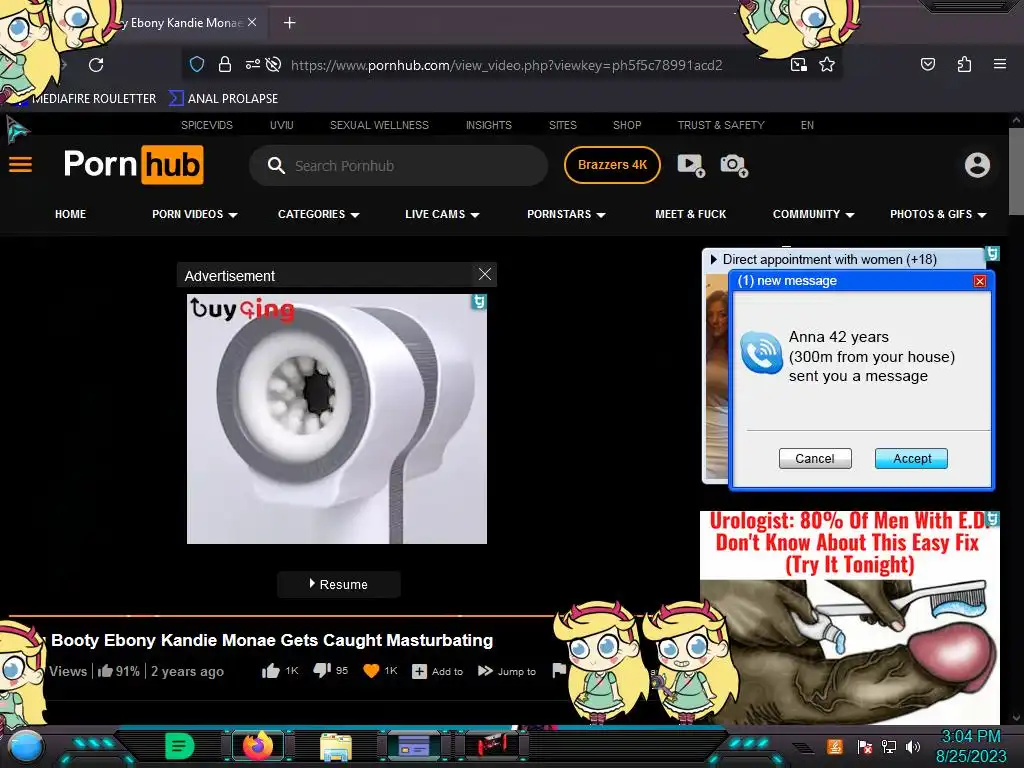Expand the Community dropdown
Image resolution: width=1024 pixels, height=768 pixels.
click(850, 215)
